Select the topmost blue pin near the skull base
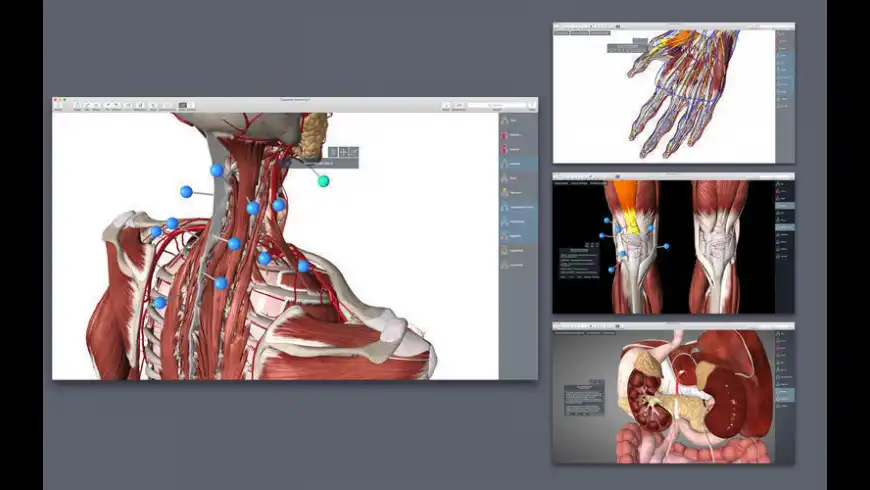Image resolution: width=870 pixels, height=490 pixels. tap(216, 170)
